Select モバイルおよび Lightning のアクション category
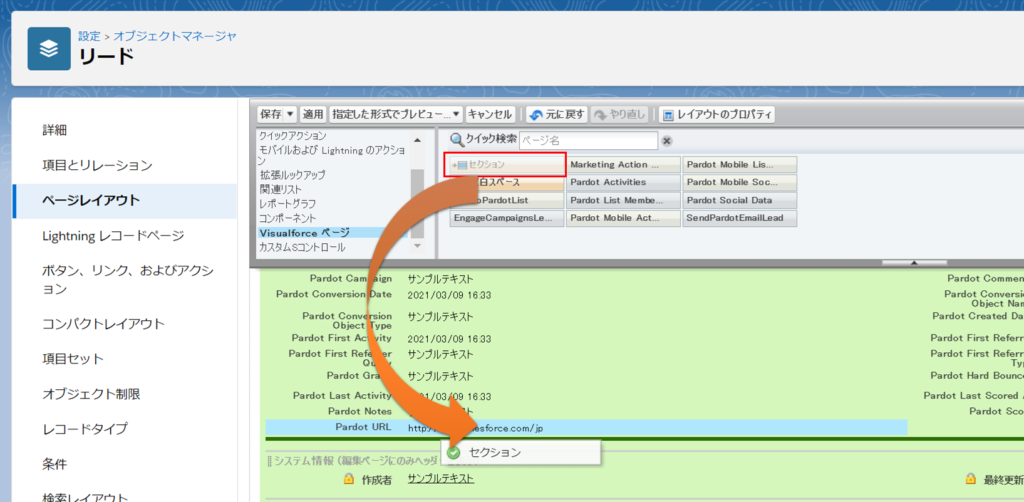The width and height of the screenshot is (1024, 502). (x=332, y=155)
